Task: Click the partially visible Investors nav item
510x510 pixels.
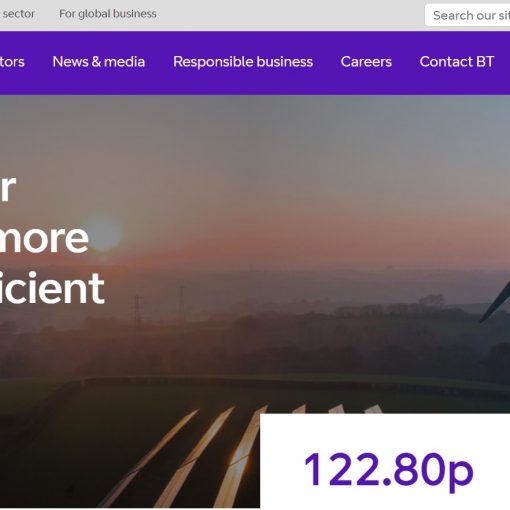Action: 12,62
